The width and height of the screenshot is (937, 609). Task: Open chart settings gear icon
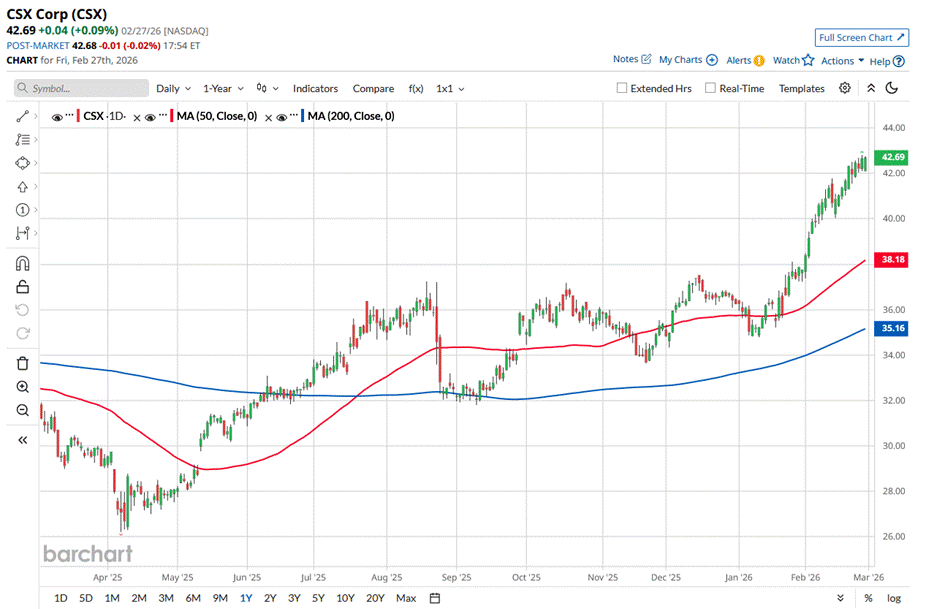(x=845, y=88)
